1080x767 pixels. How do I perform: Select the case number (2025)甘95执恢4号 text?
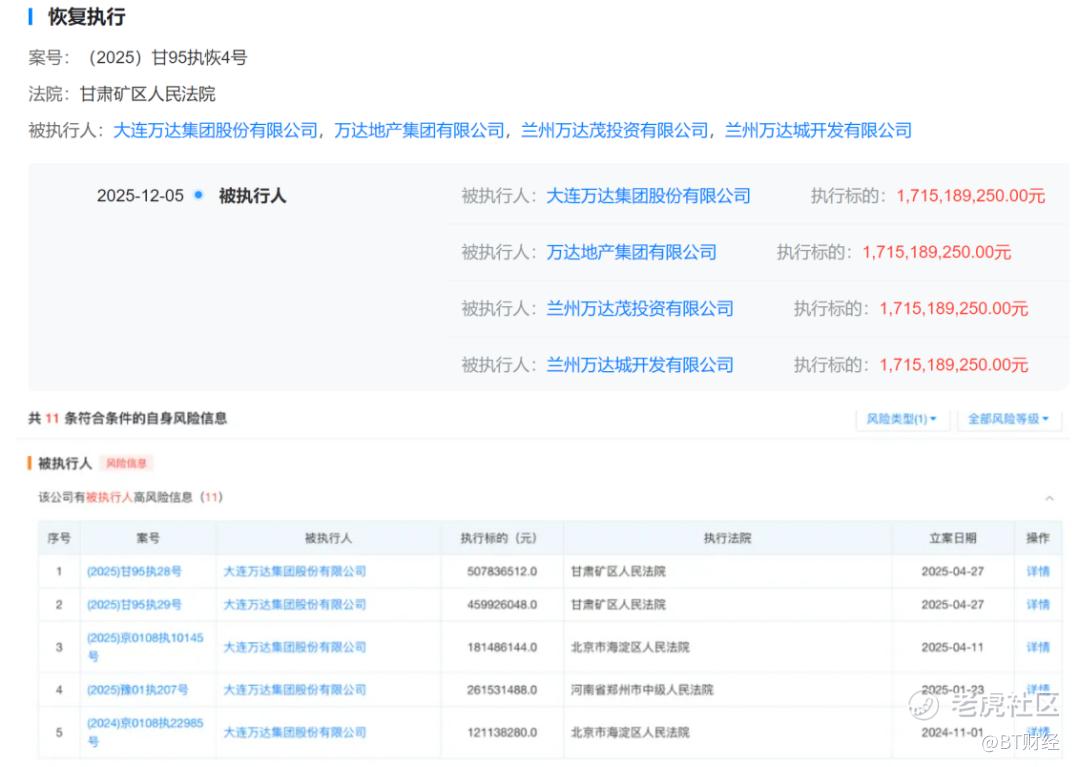167,57
